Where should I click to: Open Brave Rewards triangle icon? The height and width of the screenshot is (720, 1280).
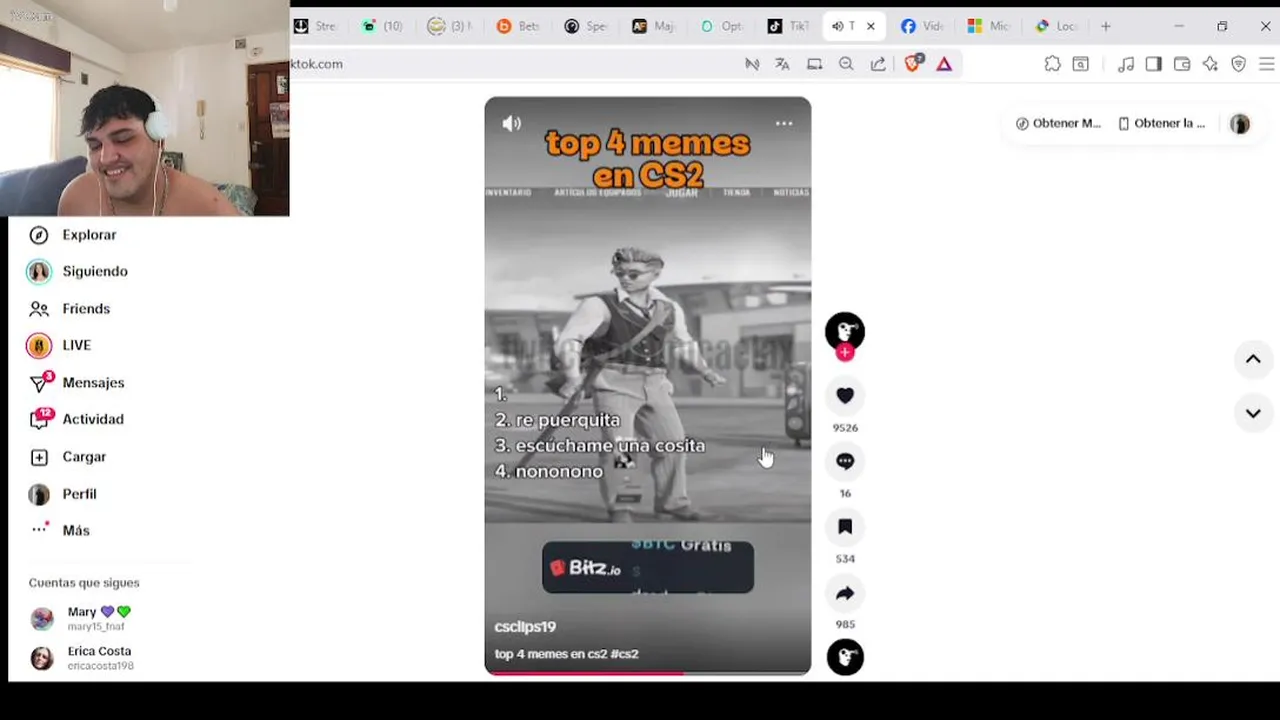tap(944, 64)
